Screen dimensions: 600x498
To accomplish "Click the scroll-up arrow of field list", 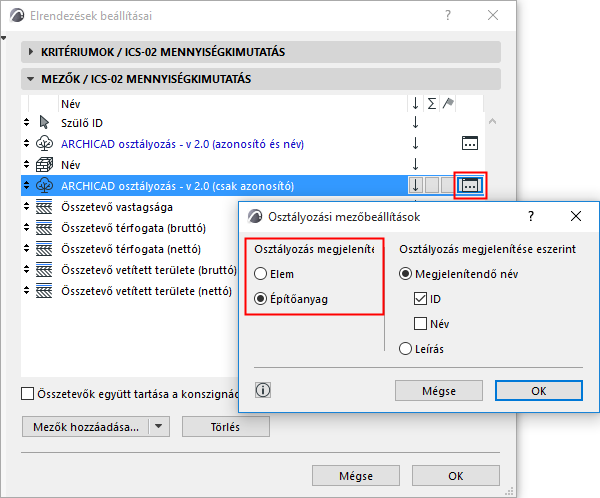I will [x=492, y=122].
